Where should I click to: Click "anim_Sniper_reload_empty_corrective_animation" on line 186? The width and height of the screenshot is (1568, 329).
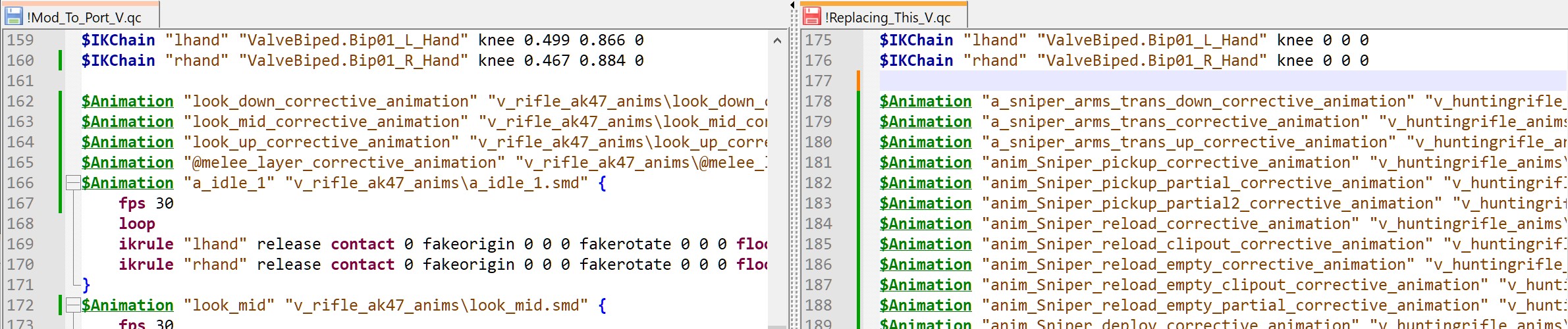coord(1198,265)
